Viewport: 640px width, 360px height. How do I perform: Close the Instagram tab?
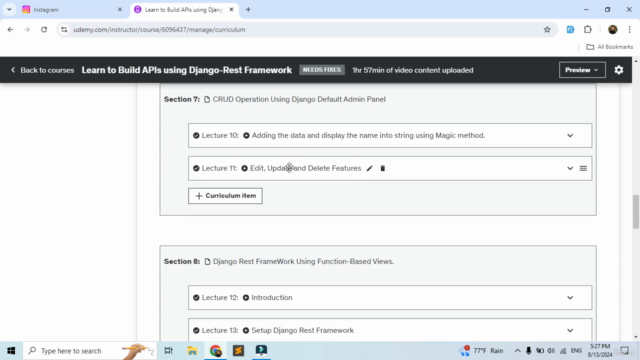[120, 9]
